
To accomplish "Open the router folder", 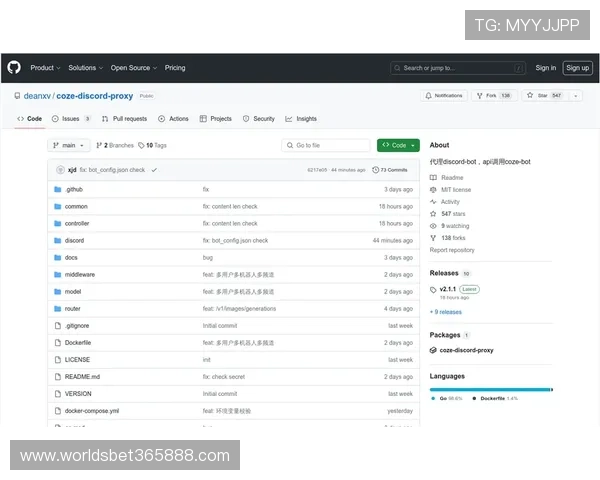I will tap(72, 309).
